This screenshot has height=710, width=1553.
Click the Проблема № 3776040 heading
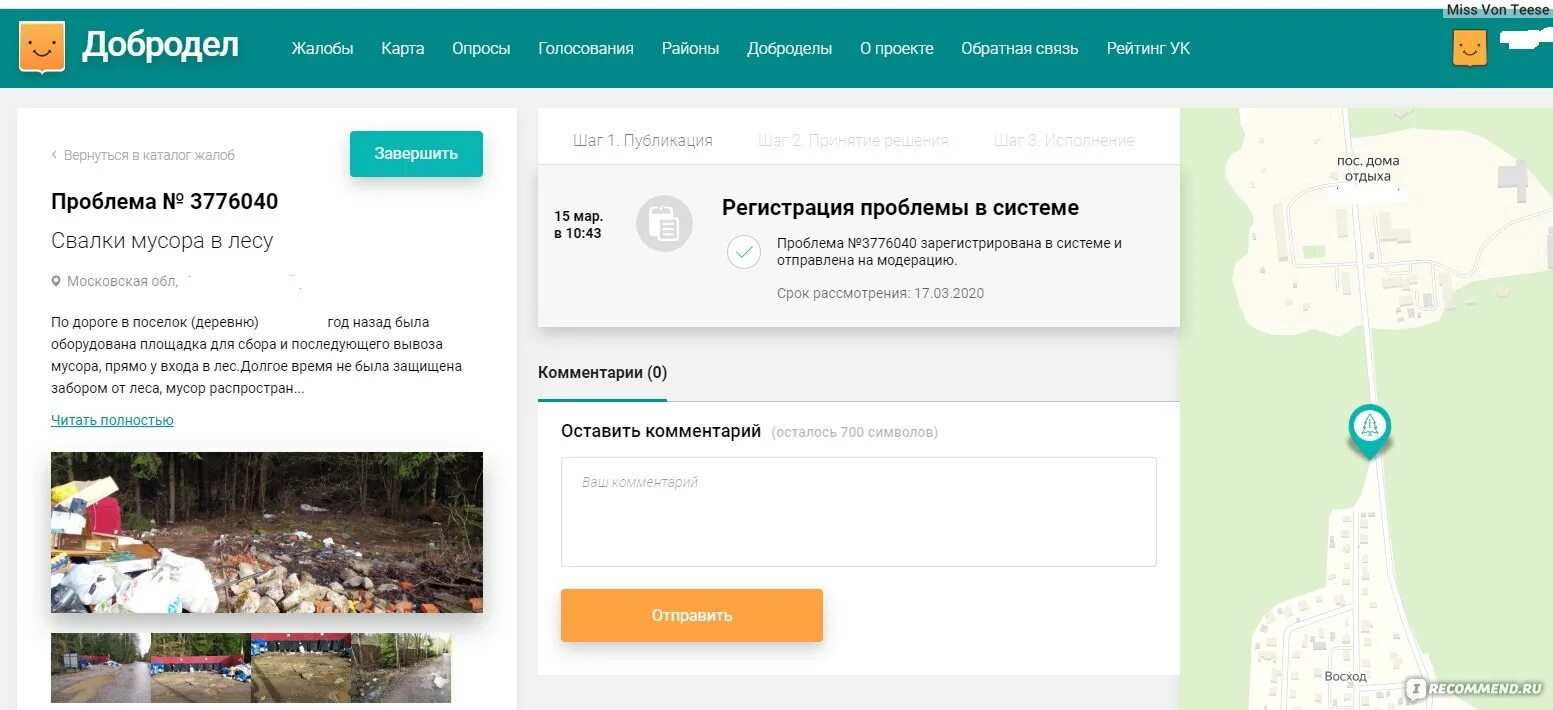pyautogui.click(x=164, y=201)
